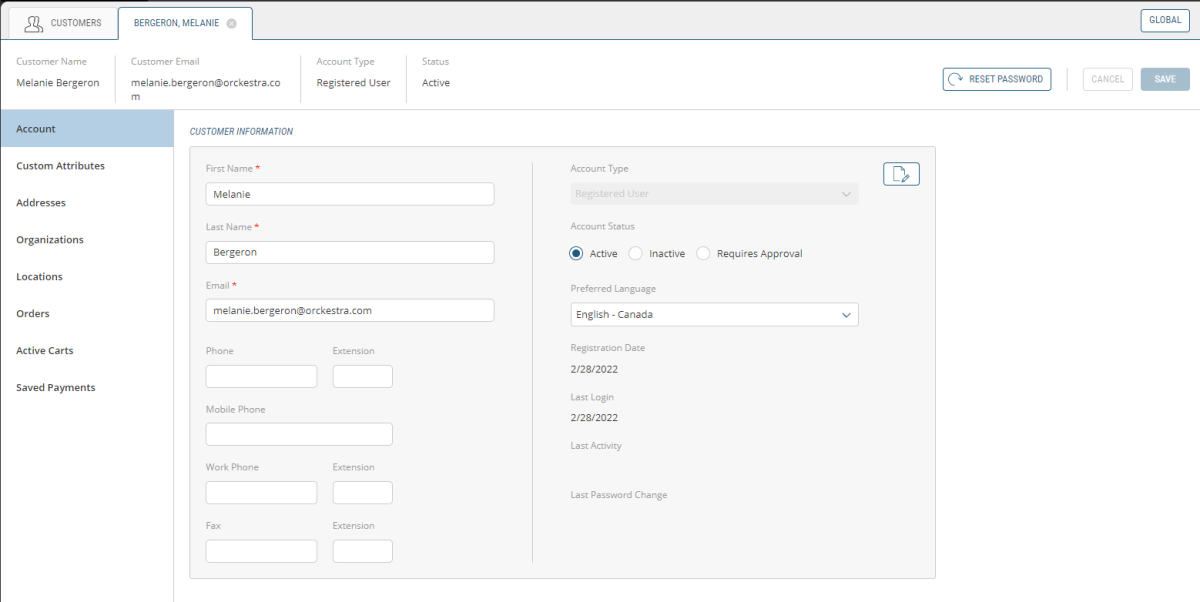Click the Cancel button
The height and width of the screenshot is (602, 1200).
click(1107, 79)
